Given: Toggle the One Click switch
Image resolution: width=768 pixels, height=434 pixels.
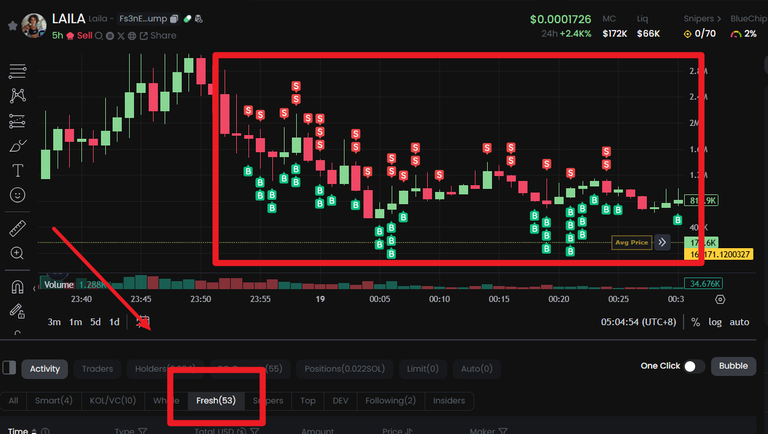Looking at the screenshot, I should pos(693,367).
